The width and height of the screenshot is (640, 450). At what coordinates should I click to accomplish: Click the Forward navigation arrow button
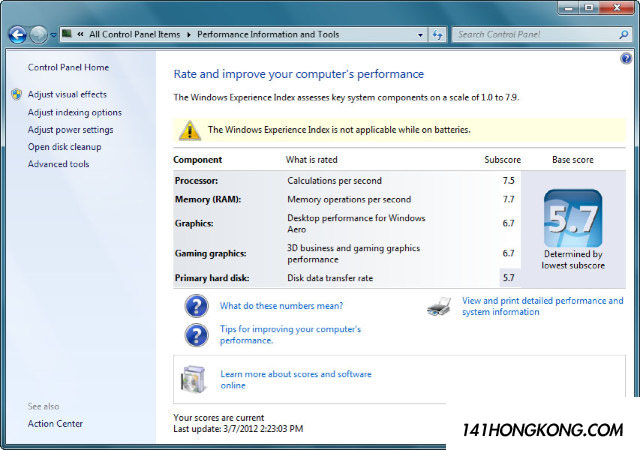click(x=39, y=35)
